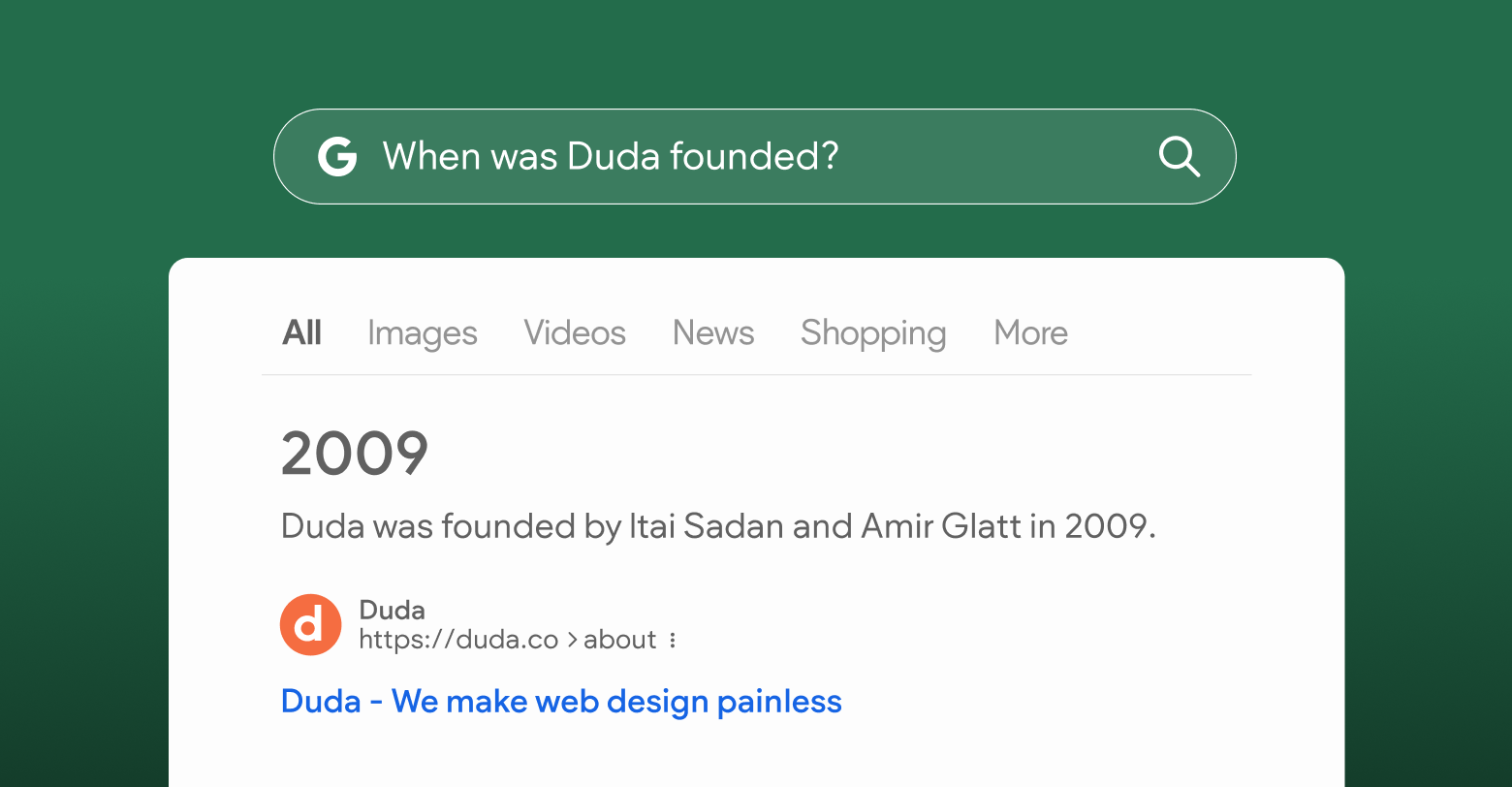Image resolution: width=1512 pixels, height=787 pixels.
Task: Switch to the Videos tab
Action: (575, 333)
